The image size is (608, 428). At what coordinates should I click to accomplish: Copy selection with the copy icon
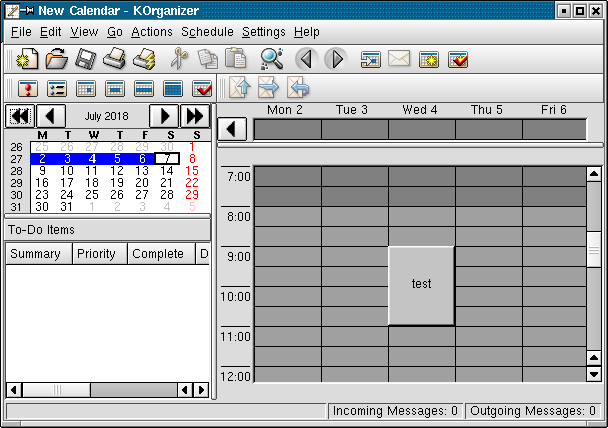pyautogui.click(x=207, y=59)
